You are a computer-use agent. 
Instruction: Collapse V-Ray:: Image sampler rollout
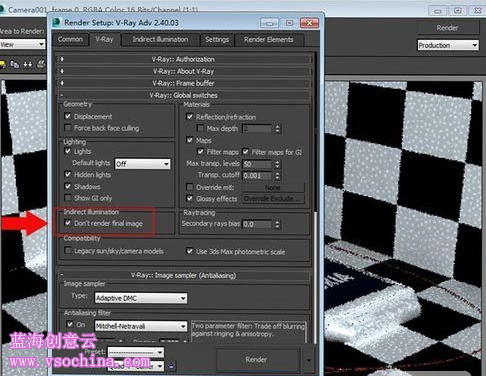[x=183, y=275]
